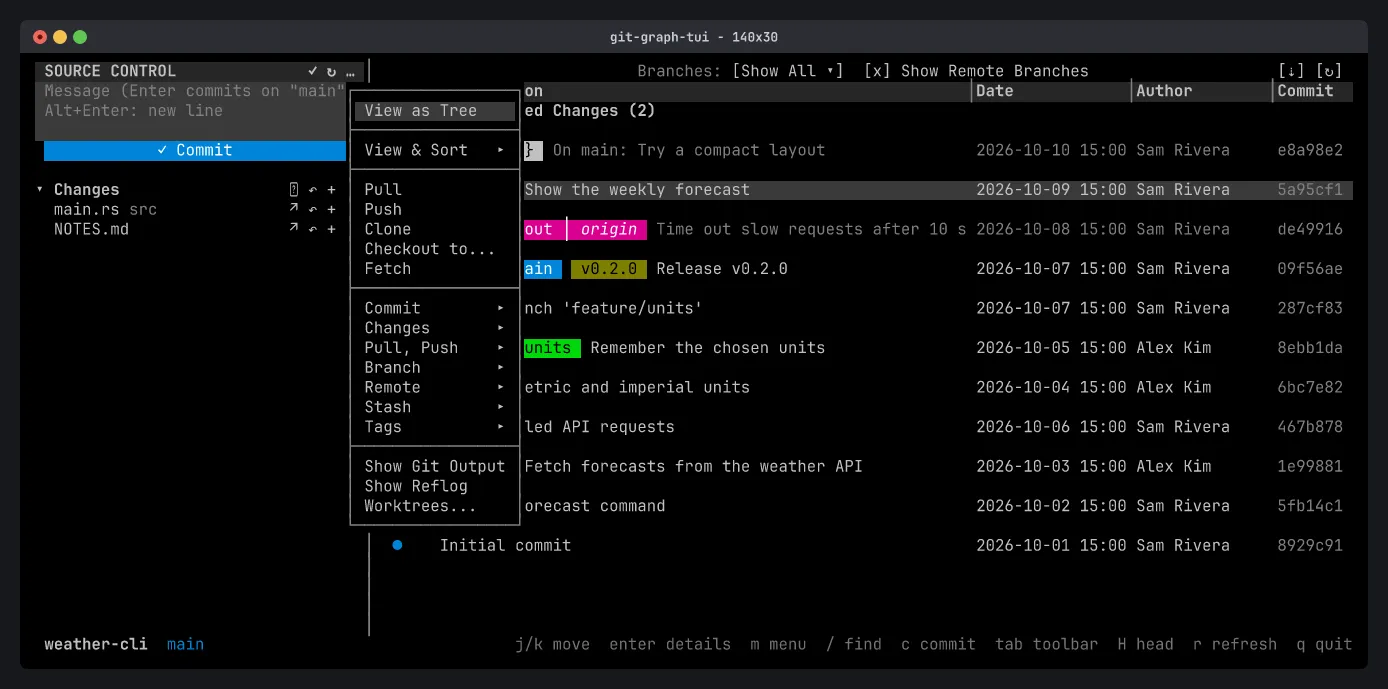
Task: Click the blue main branch label on Release row
Action: coord(543,269)
